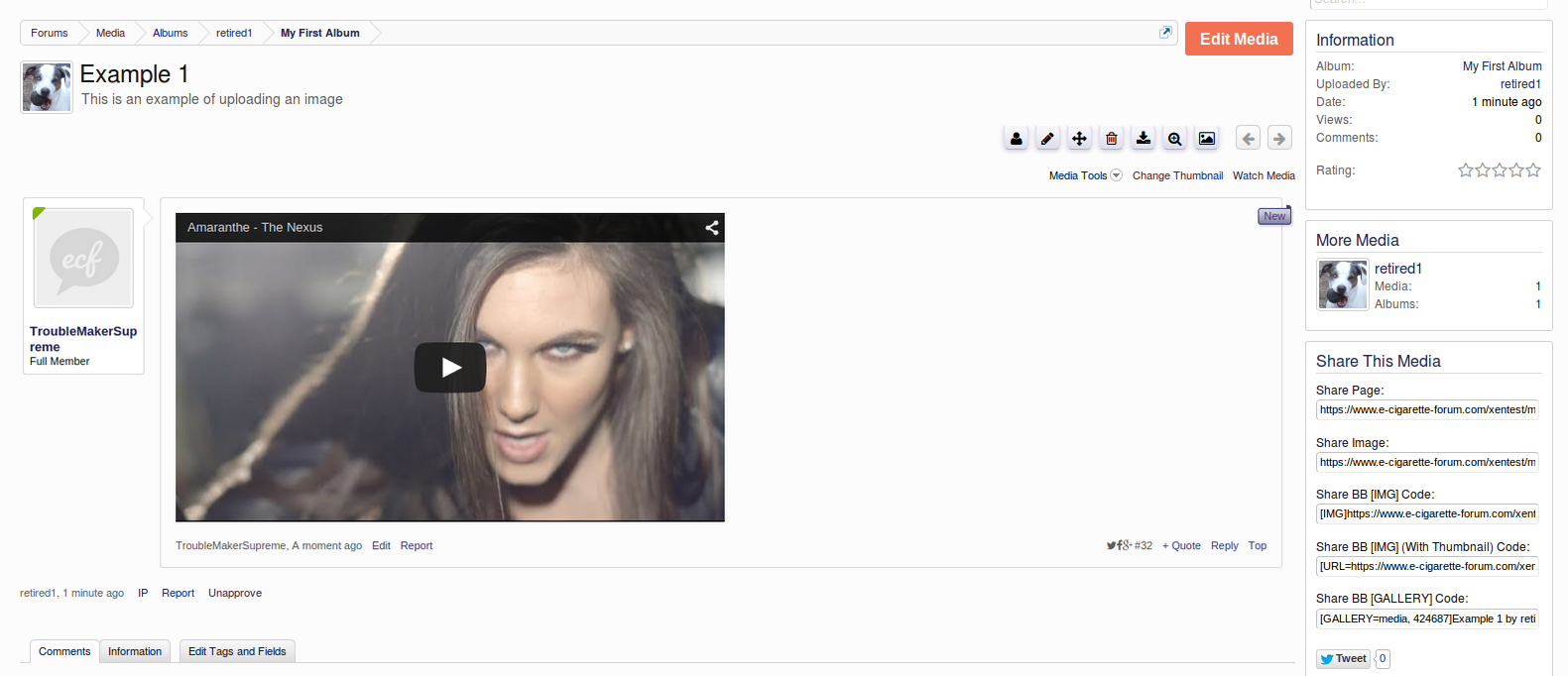Click Report next to IP link

coord(179,593)
